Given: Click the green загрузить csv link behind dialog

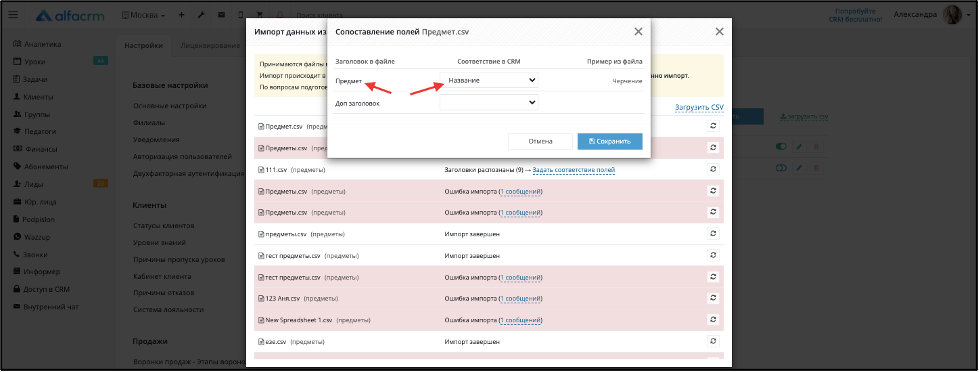Looking at the screenshot, I should click(804, 117).
